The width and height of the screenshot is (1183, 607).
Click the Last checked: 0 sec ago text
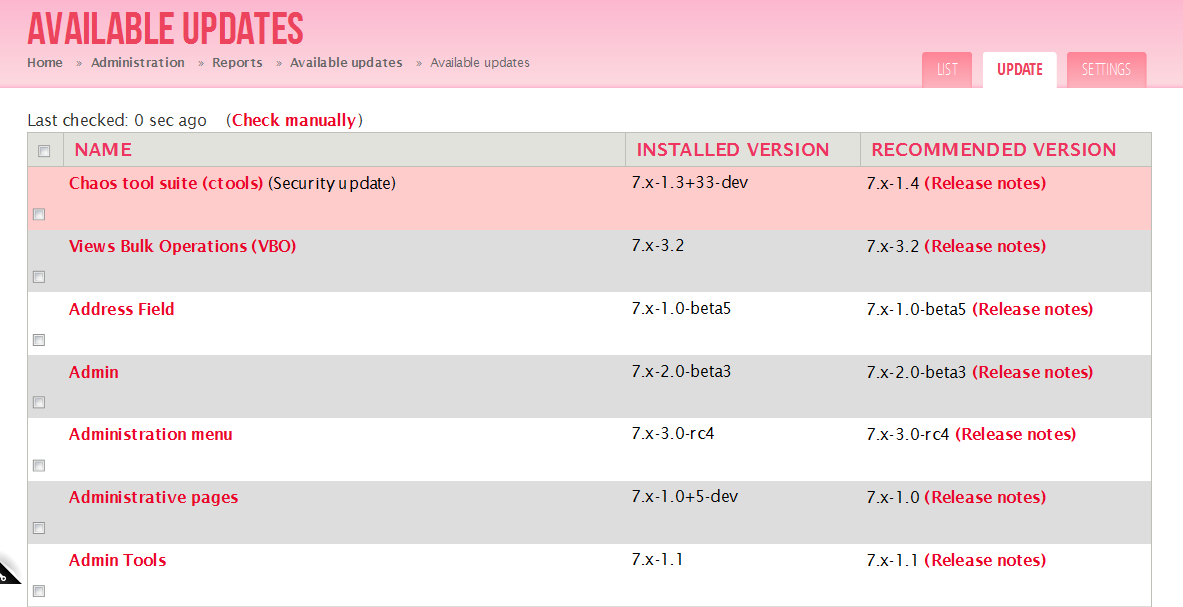[117, 121]
